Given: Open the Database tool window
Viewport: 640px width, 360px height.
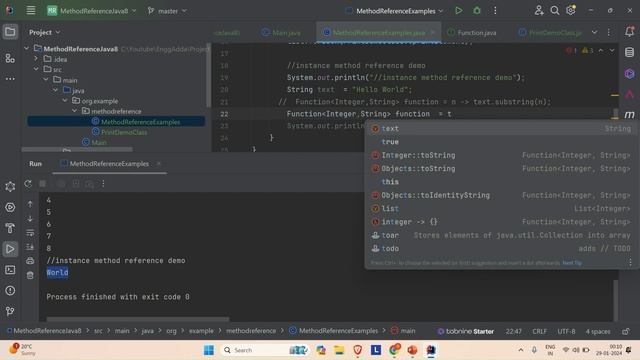Looking at the screenshot, I should pos(629,52).
